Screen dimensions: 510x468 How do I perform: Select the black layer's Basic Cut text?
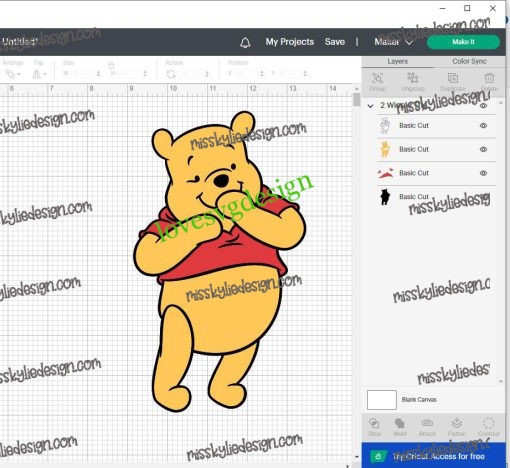tap(414, 197)
